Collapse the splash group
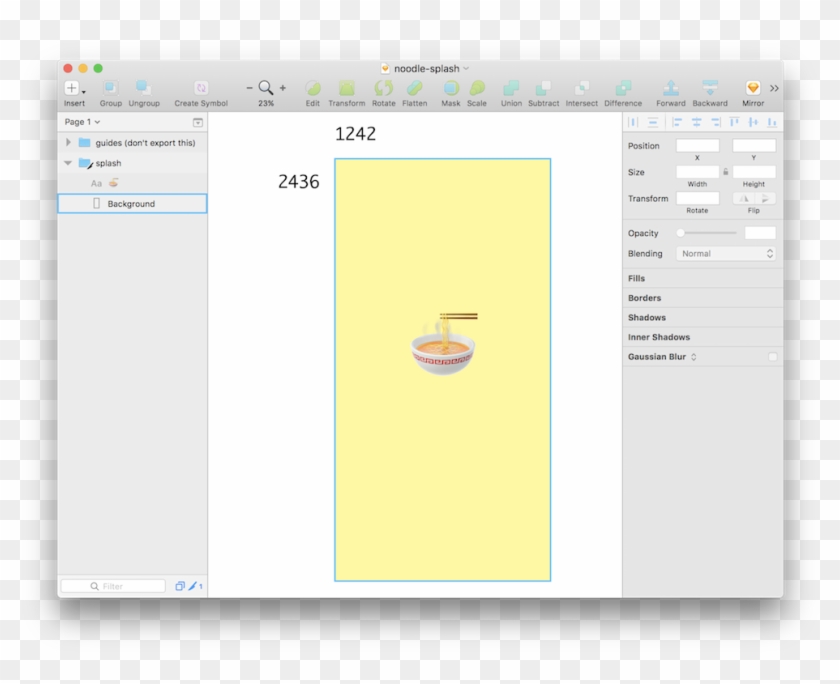The height and width of the screenshot is (684, 840). click(68, 163)
